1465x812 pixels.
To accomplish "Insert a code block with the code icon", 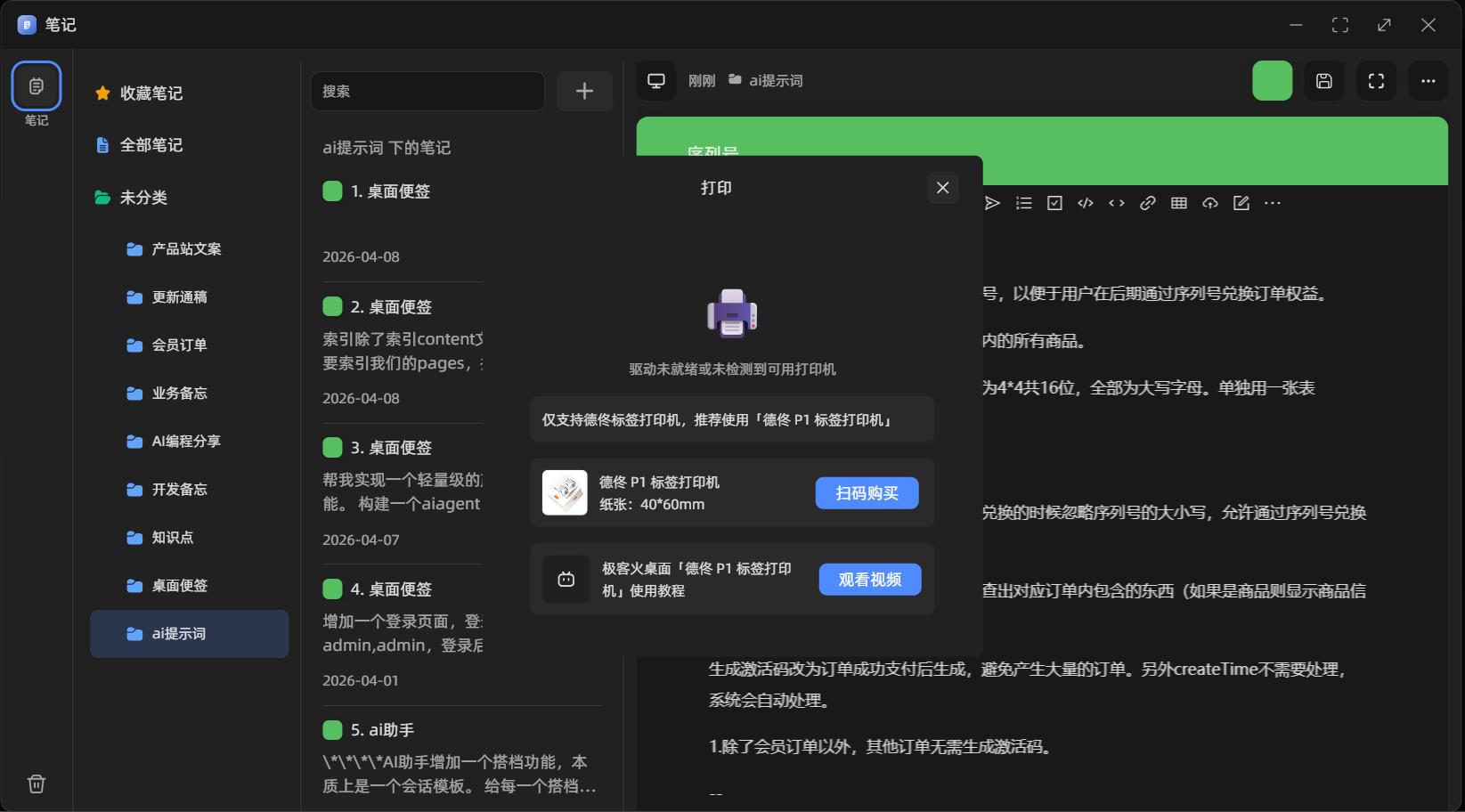I will point(1085,202).
